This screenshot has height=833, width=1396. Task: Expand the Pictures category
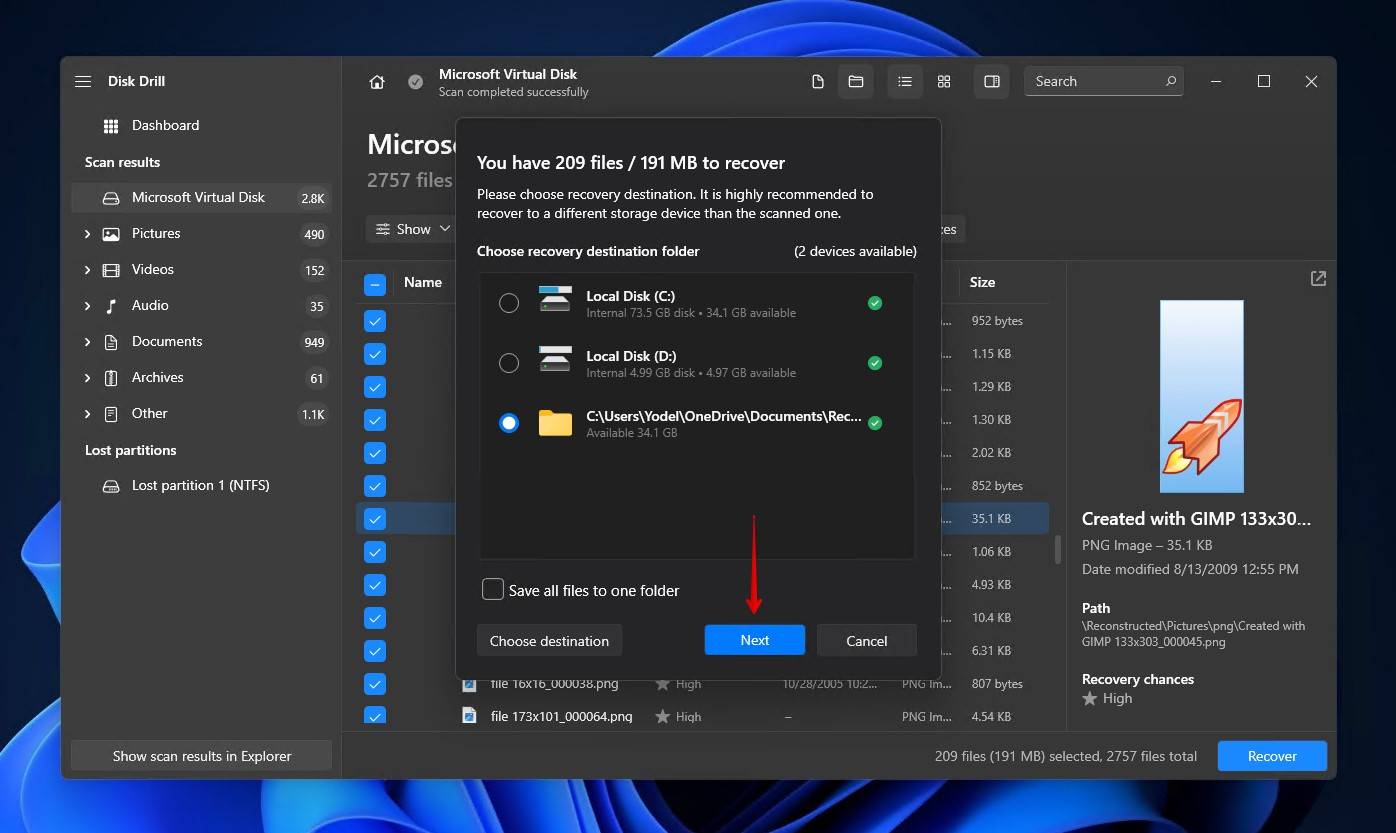tap(88, 234)
